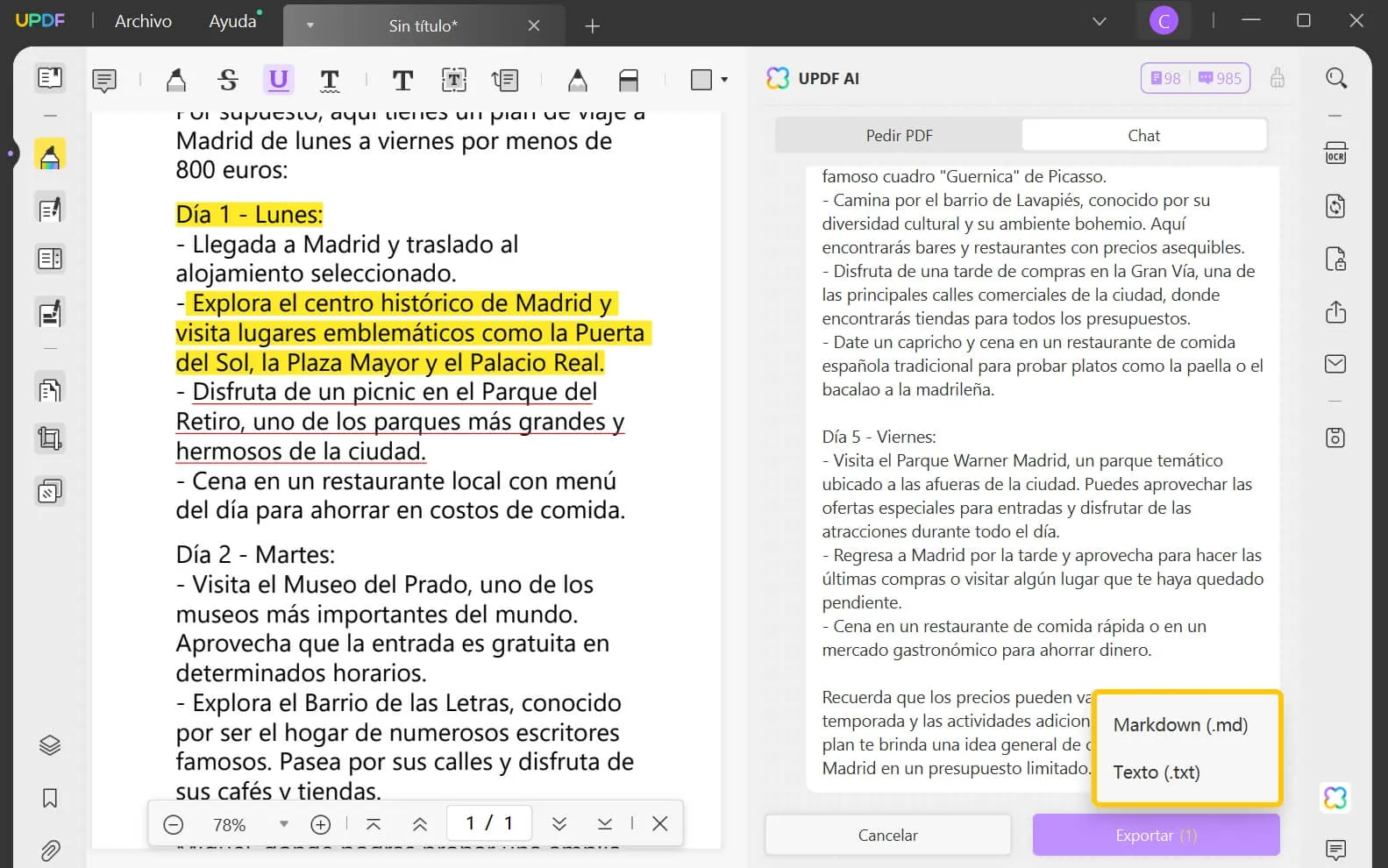Select the rectangle shape tool
Image resolution: width=1388 pixels, height=868 pixels.
tap(701, 80)
